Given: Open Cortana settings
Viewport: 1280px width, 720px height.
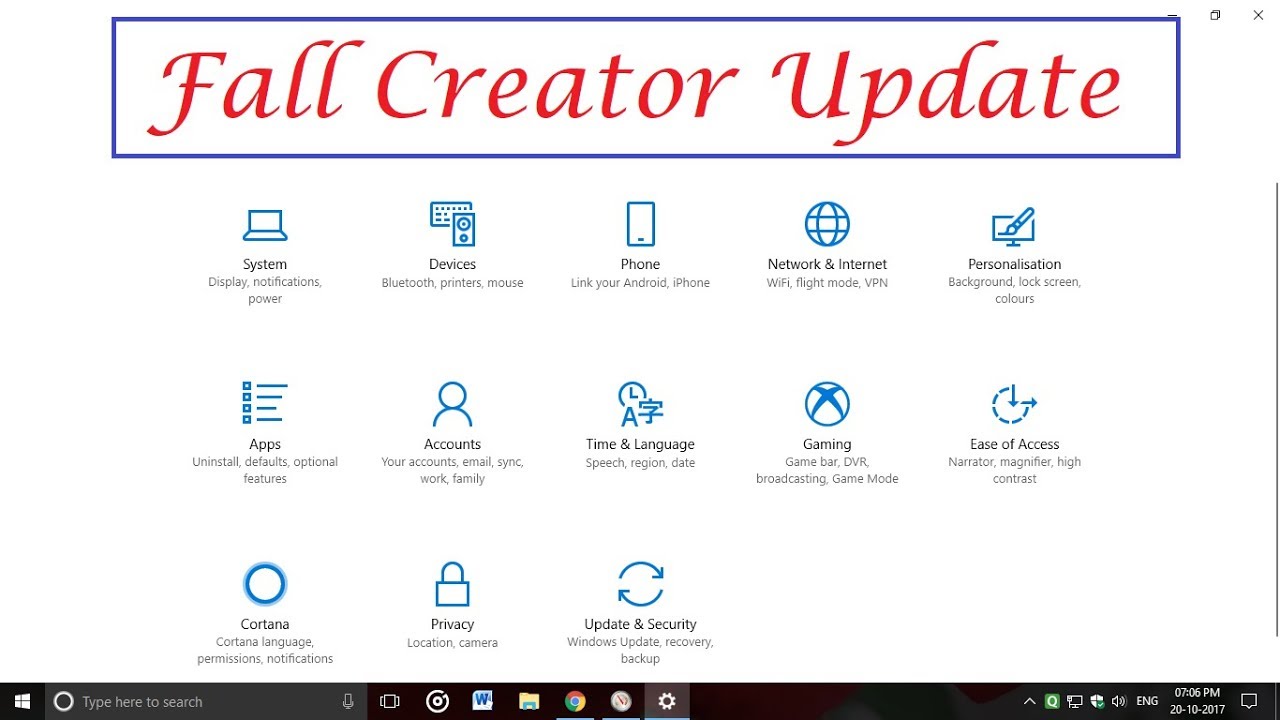Looking at the screenshot, I should point(265,613).
